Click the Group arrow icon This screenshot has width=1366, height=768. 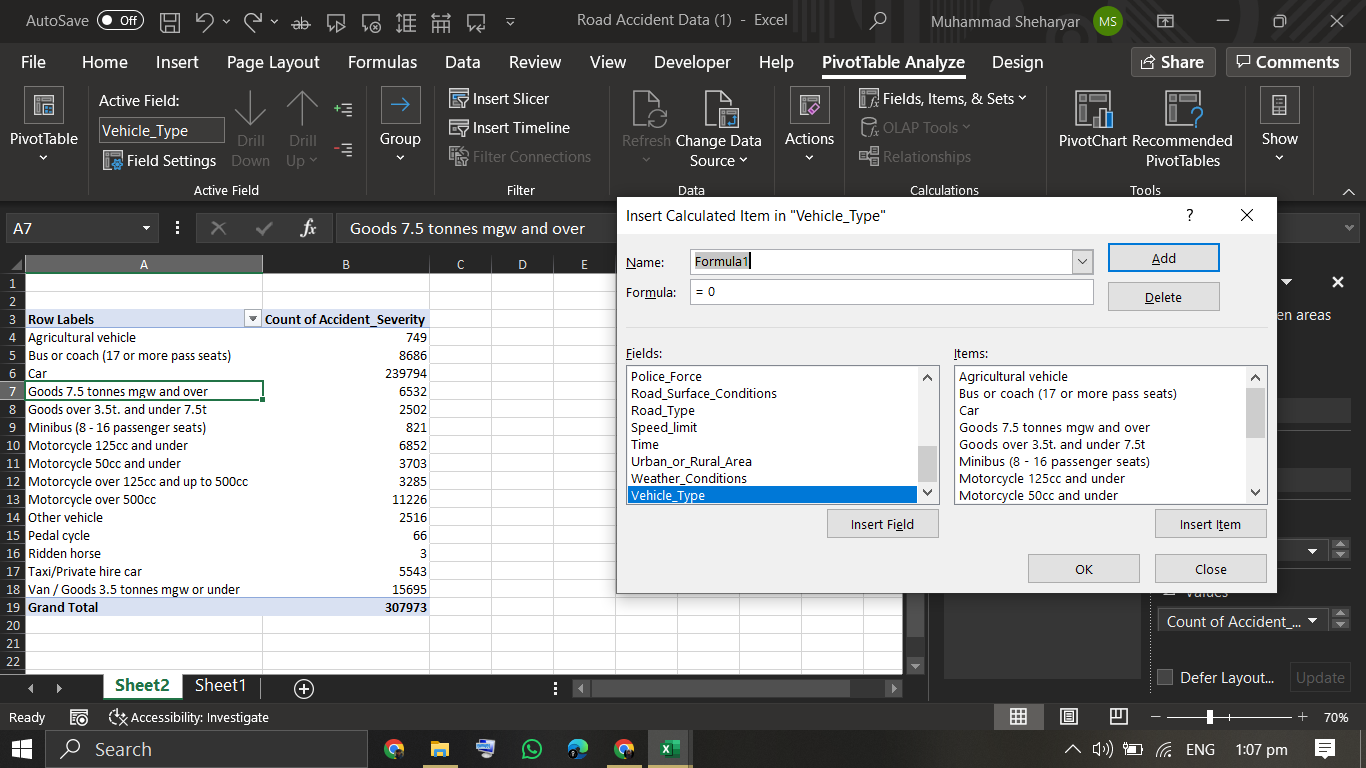(x=400, y=106)
